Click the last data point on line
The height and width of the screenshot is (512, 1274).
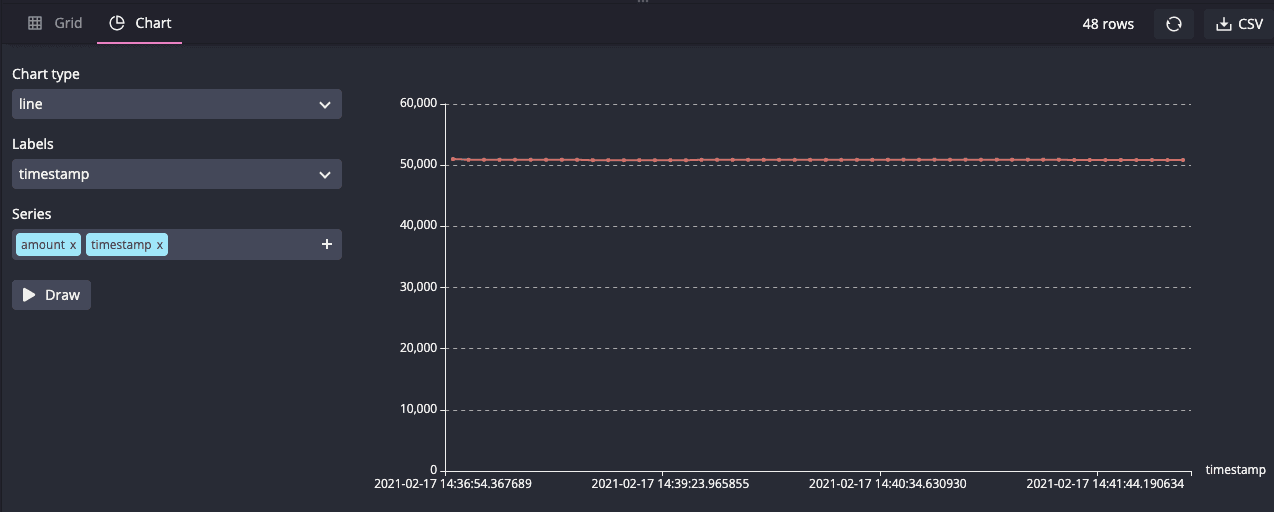pyautogui.click(x=1183, y=160)
